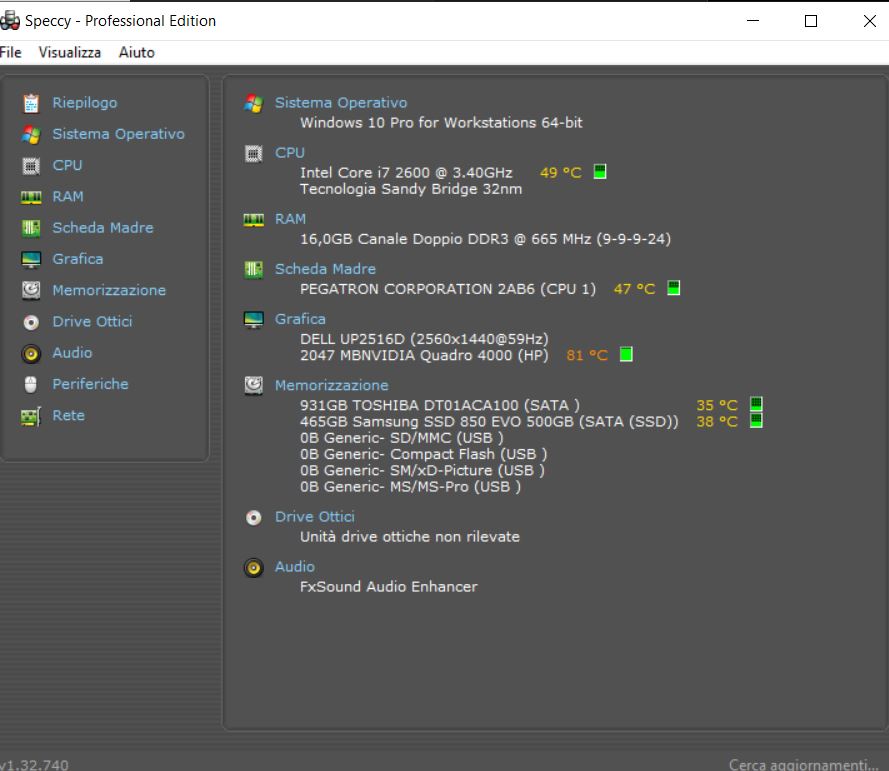
Task: Click the Grafica monitor icon in summary panel
Action: (x=253, y=320)
